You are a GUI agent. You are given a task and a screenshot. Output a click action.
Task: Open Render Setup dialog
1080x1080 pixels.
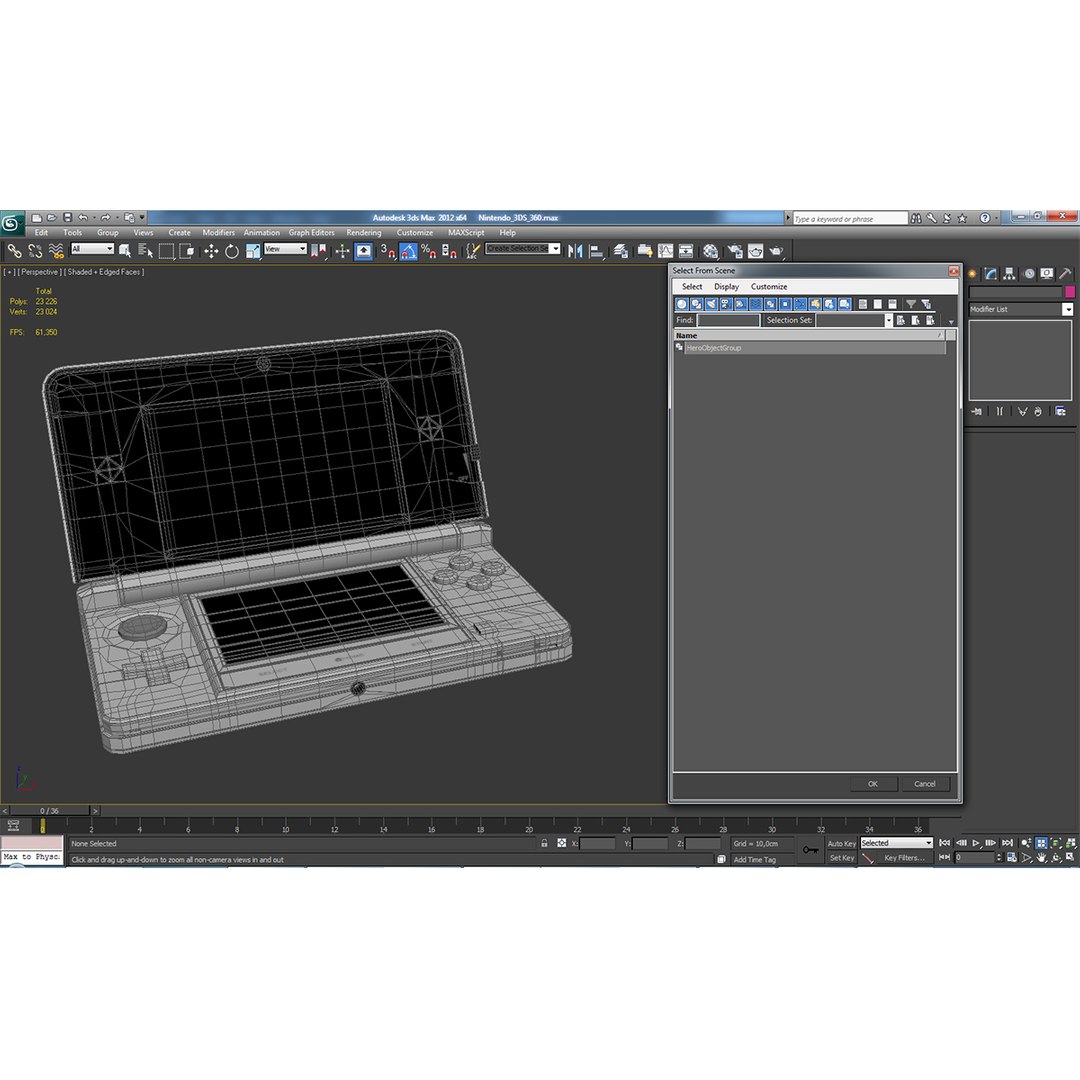click(x=735, y=251)
